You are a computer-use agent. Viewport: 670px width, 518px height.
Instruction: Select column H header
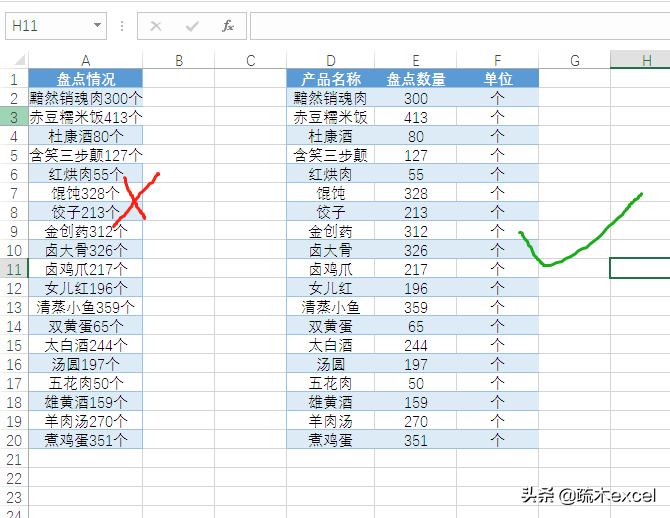click(x=640, y=60)
